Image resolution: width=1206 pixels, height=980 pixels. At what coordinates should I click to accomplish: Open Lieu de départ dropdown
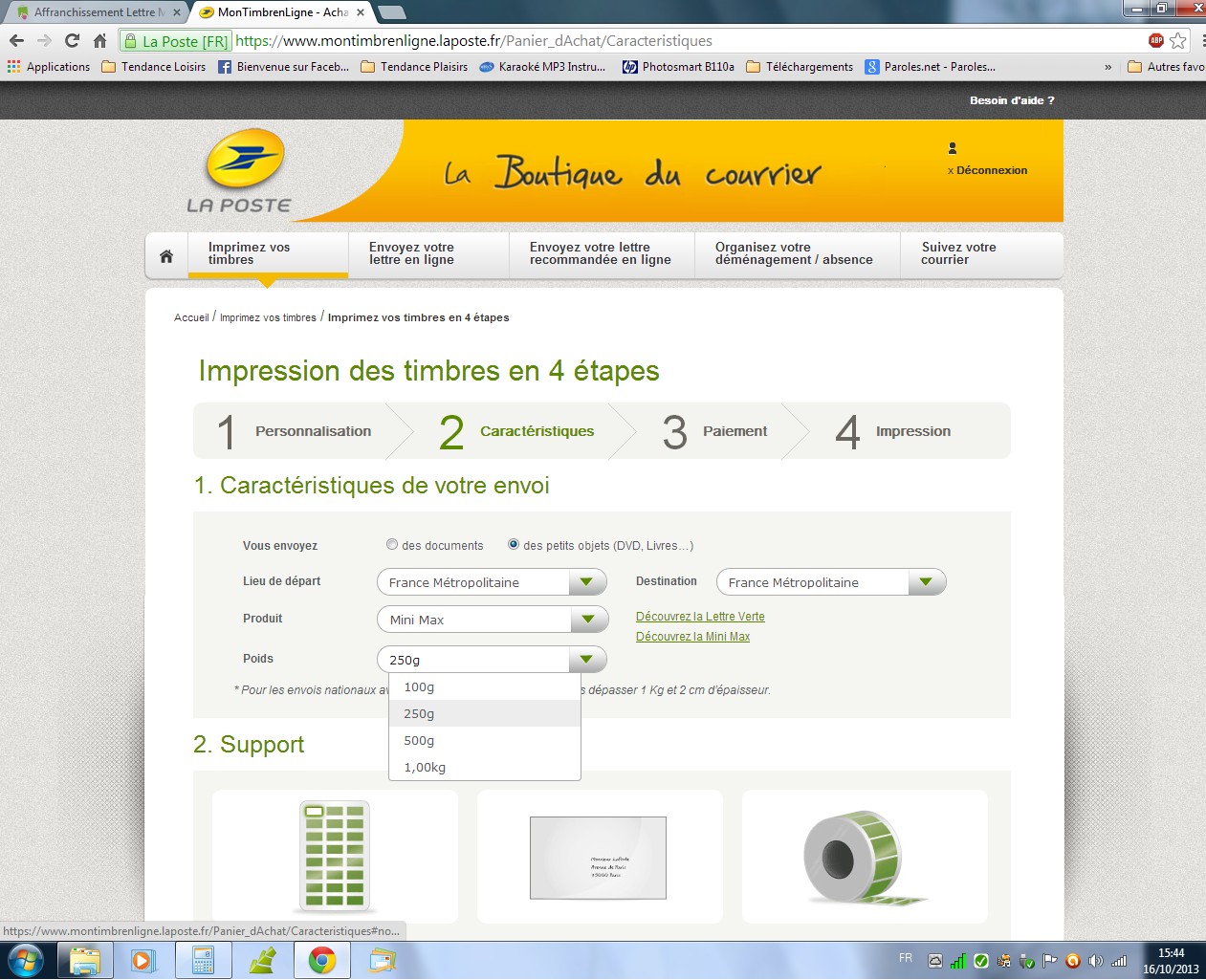pos(493,581)
